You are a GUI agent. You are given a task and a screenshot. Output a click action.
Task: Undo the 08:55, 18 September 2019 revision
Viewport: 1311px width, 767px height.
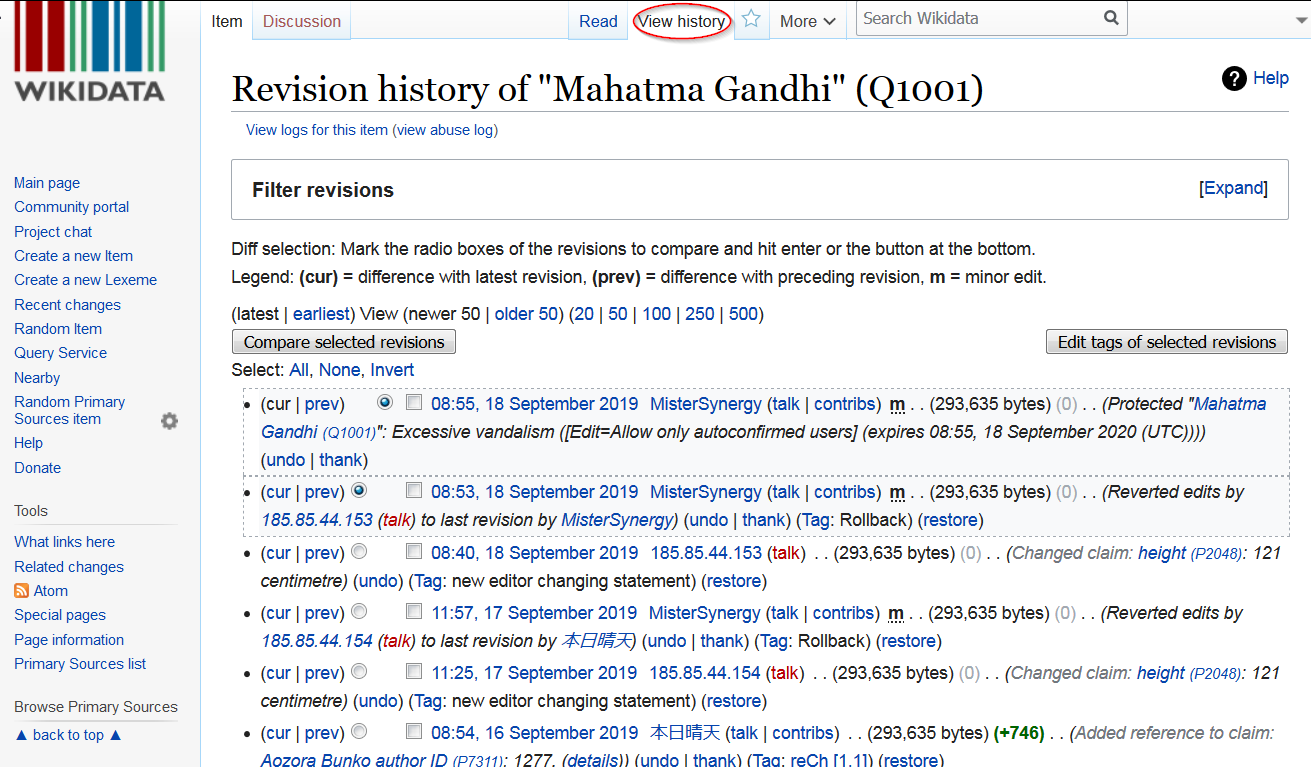[x=285, y=460]
